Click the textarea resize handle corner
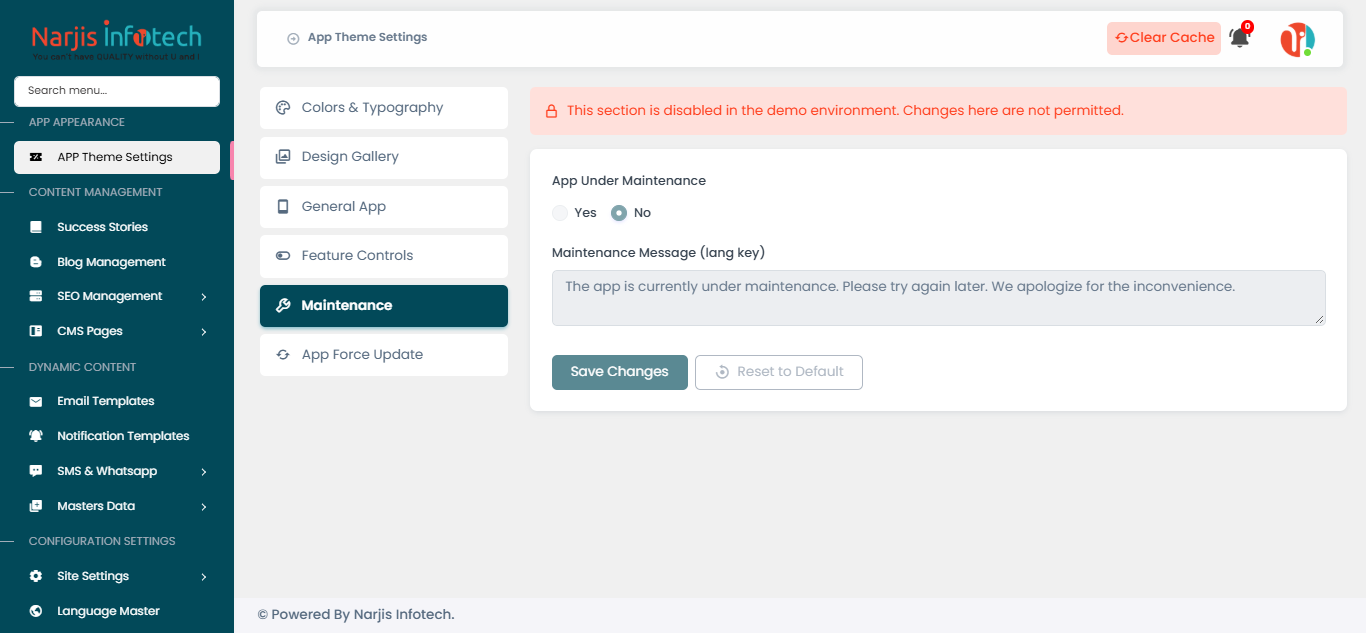This screenshot has height=633, width=1366. [x=1320, y=320]
